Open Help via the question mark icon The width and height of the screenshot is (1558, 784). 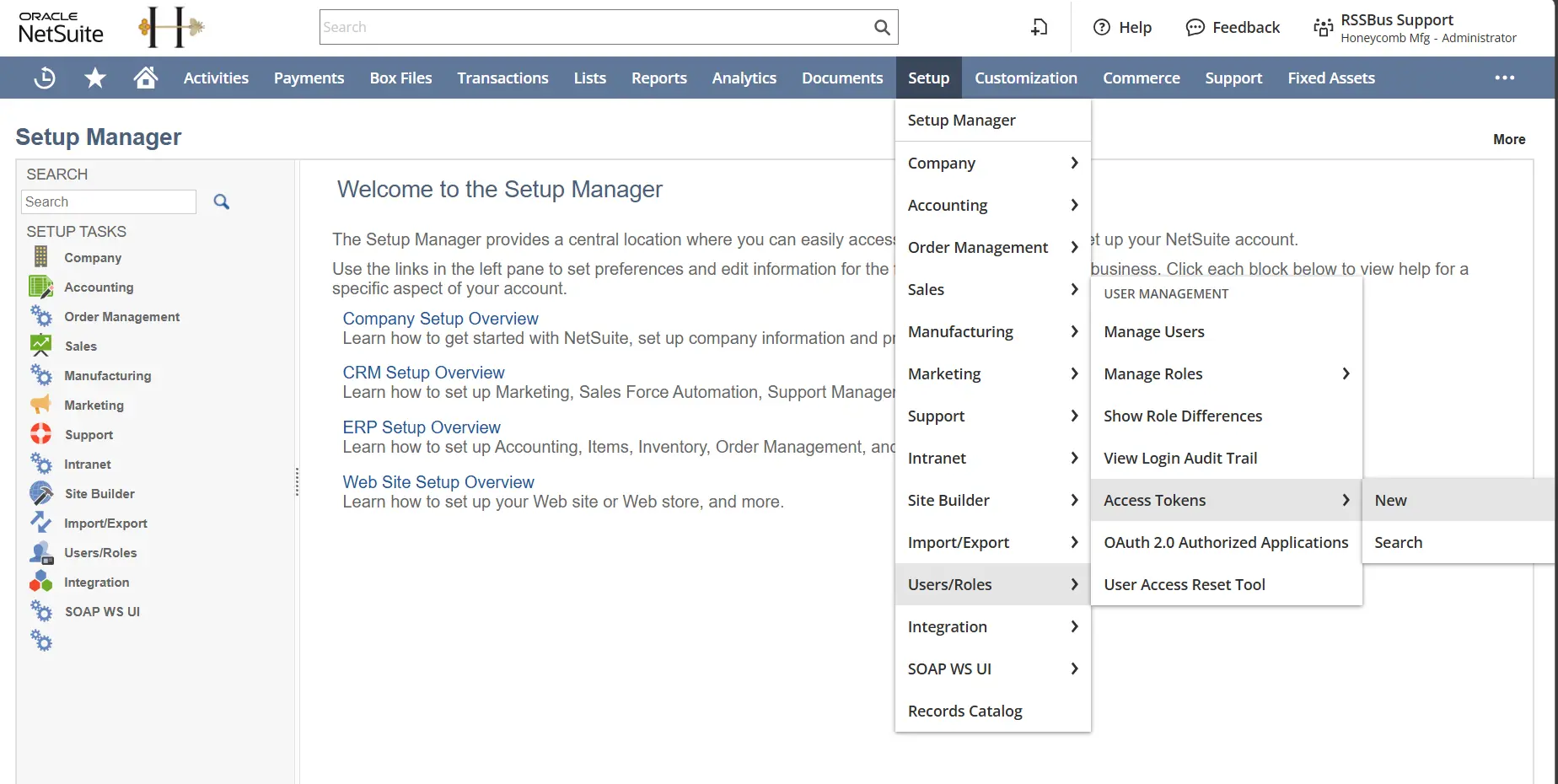[1101, 27]
